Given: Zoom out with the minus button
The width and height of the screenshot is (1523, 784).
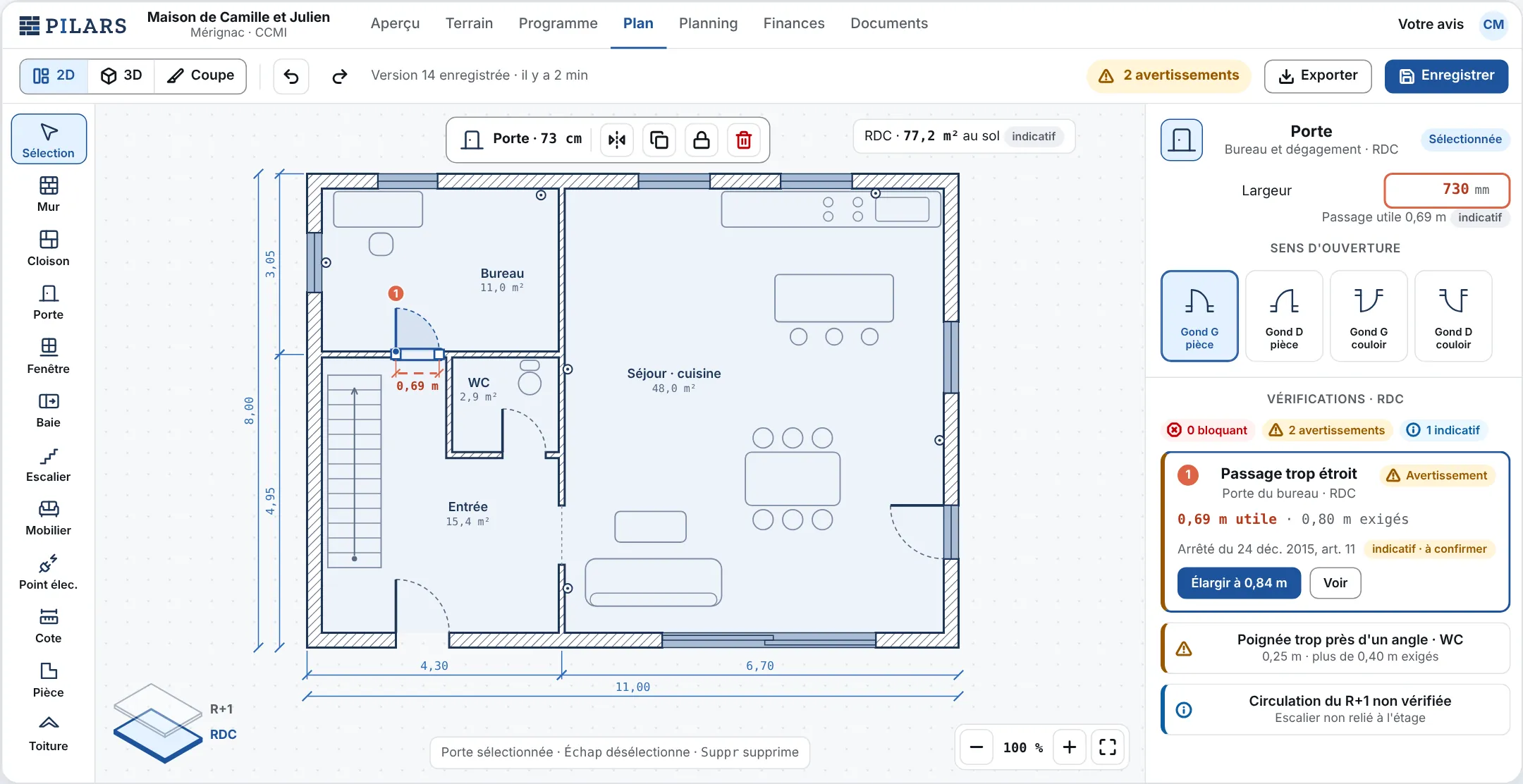Looking at the screenshot, I should 977,747.
